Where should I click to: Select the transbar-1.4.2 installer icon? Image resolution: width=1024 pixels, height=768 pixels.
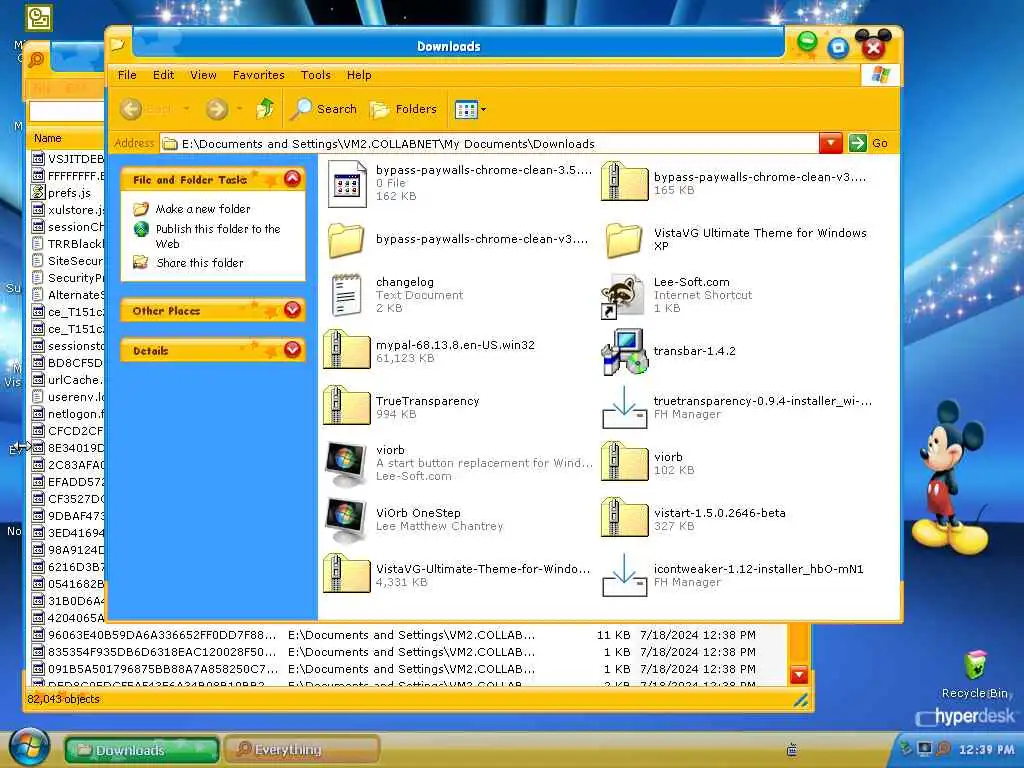624,351
